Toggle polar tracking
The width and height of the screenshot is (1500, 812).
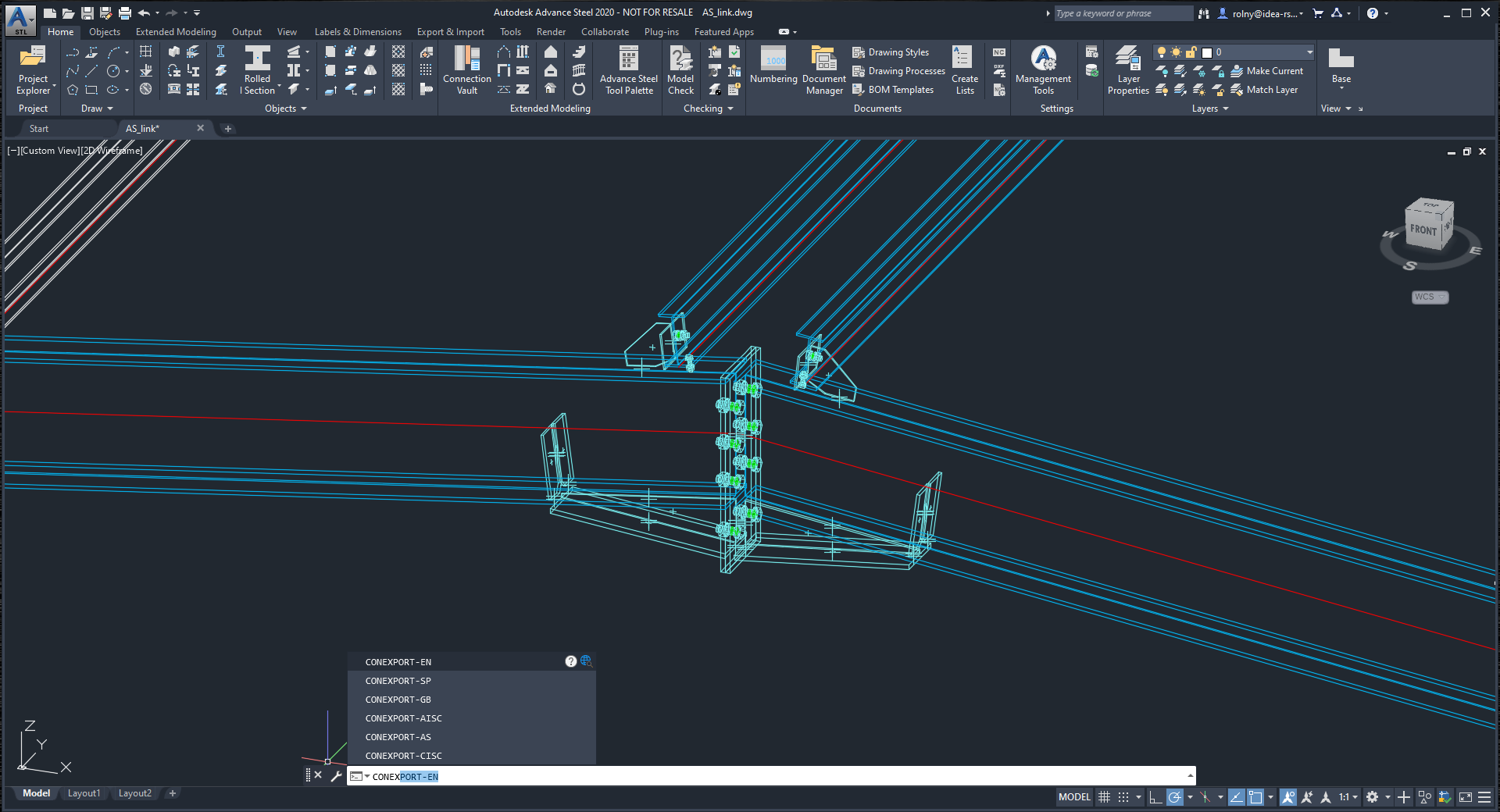click(1175, 797)
